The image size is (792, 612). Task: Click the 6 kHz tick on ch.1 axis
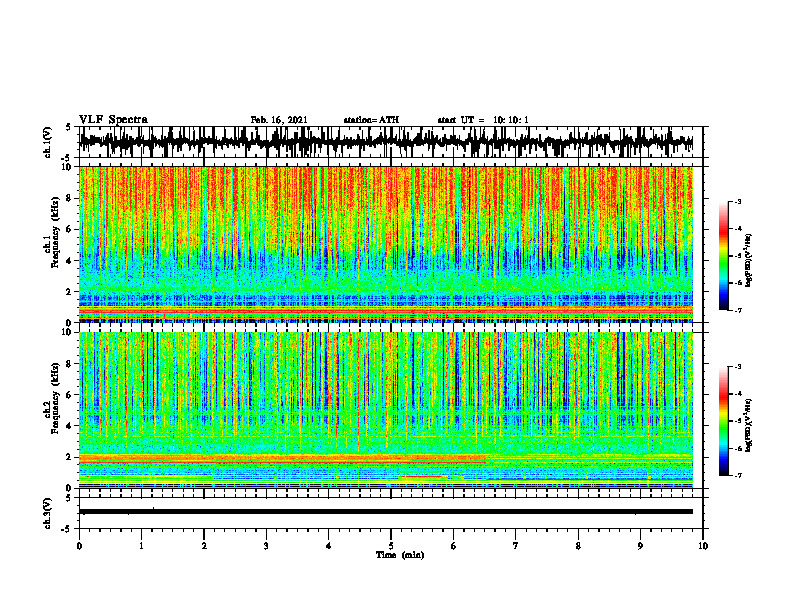69,230
